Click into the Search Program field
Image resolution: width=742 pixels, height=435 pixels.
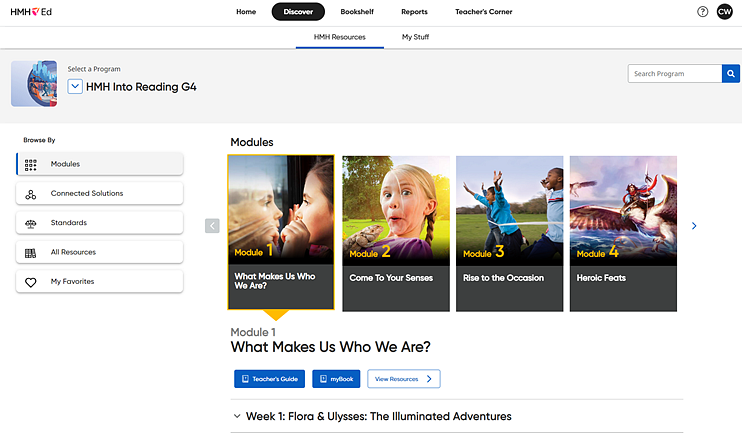click(675, 73)
